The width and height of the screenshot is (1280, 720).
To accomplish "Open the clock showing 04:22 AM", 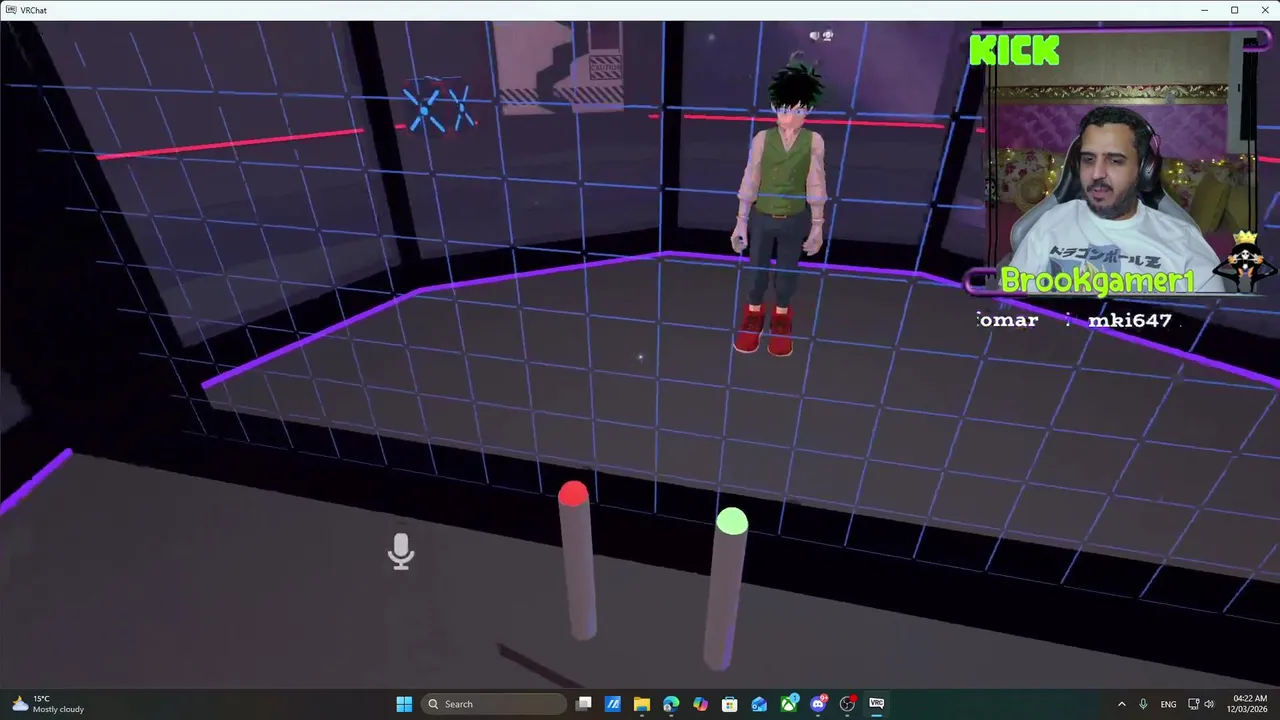I will point(1250,704).
